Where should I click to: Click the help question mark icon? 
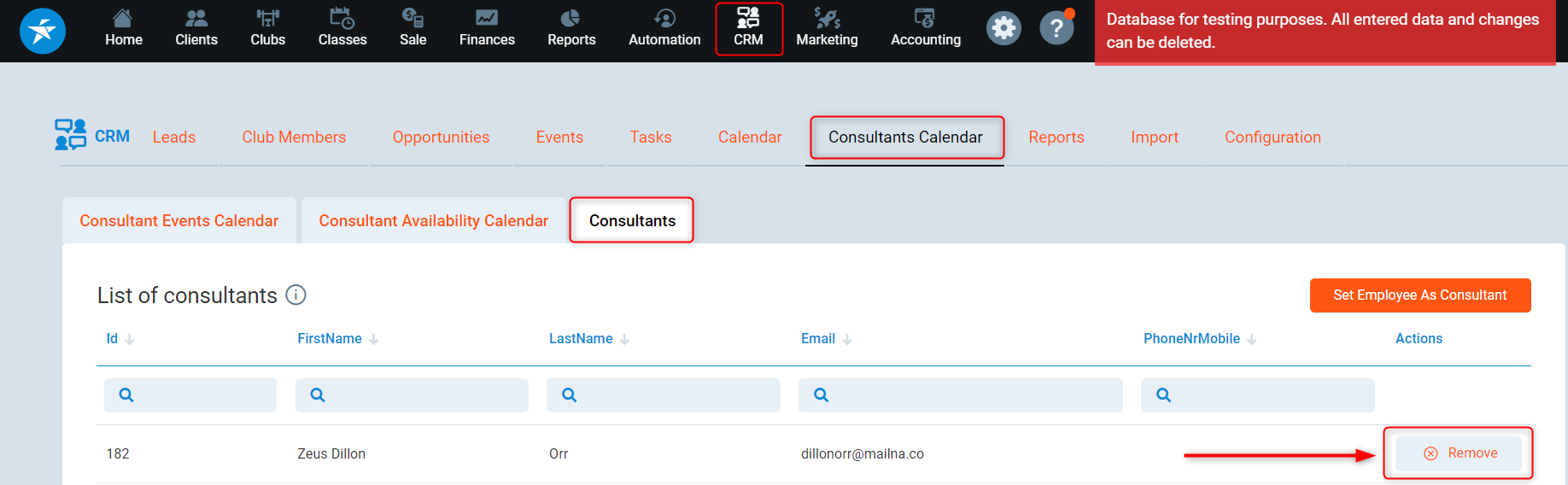pos(1056,28)
